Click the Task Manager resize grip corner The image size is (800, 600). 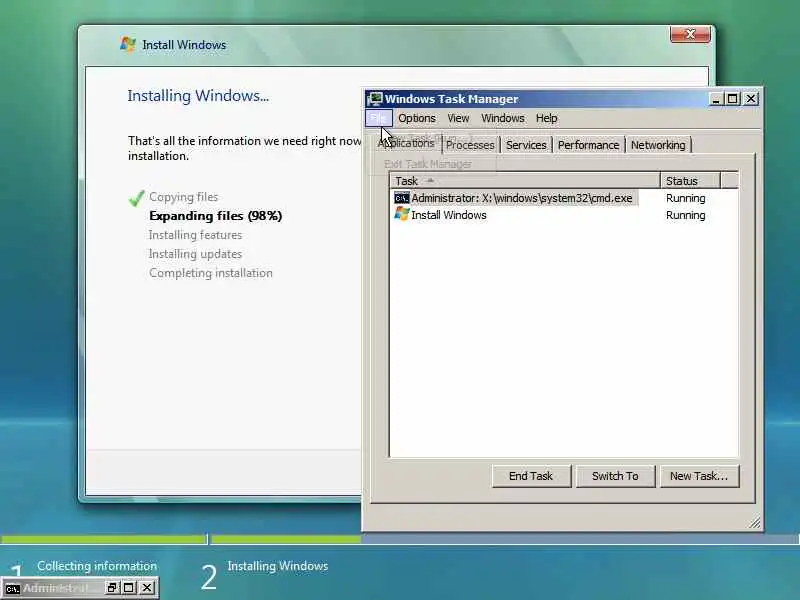click(755, 522)
